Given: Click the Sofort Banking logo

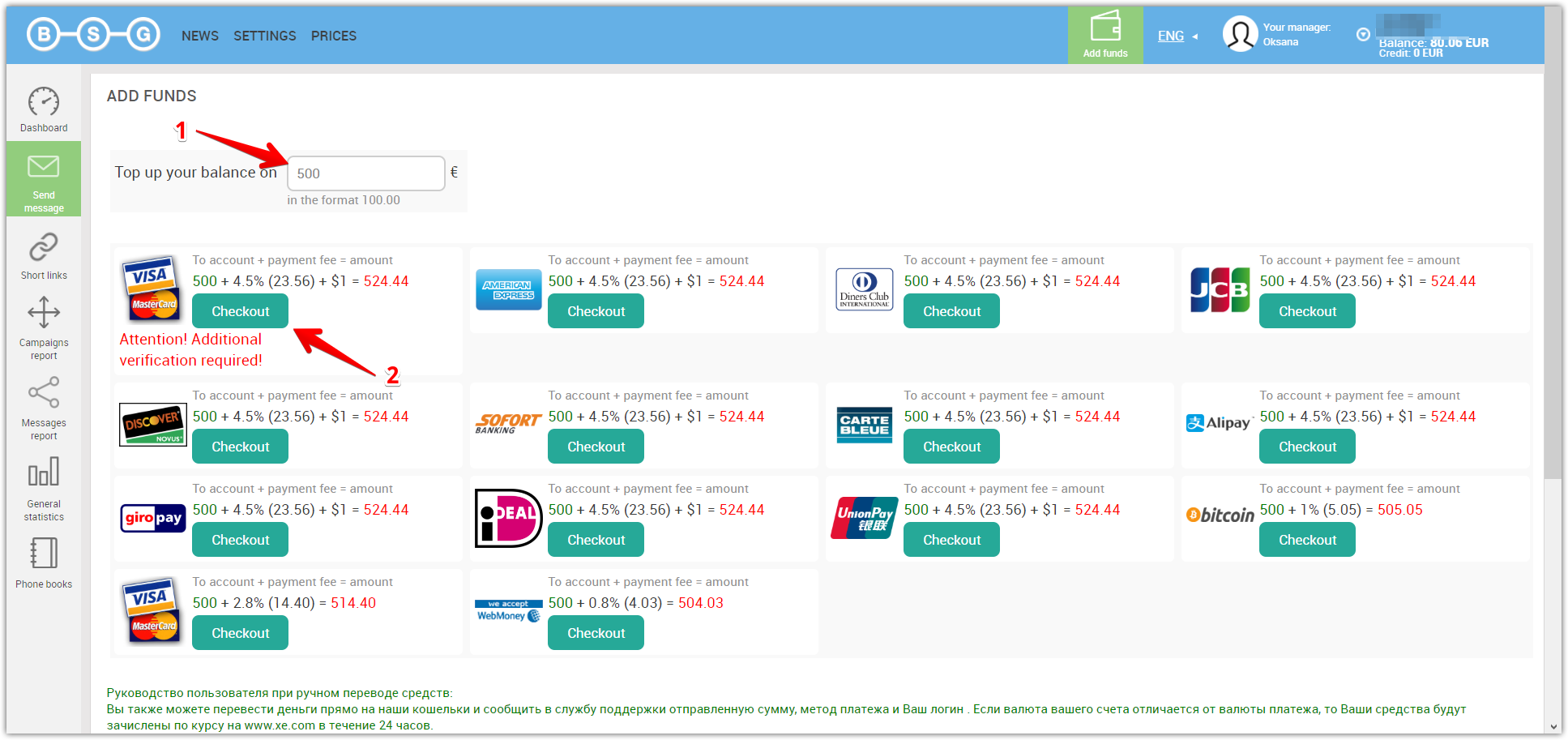Looking at the screenshot, I should (x=508, y=423).
